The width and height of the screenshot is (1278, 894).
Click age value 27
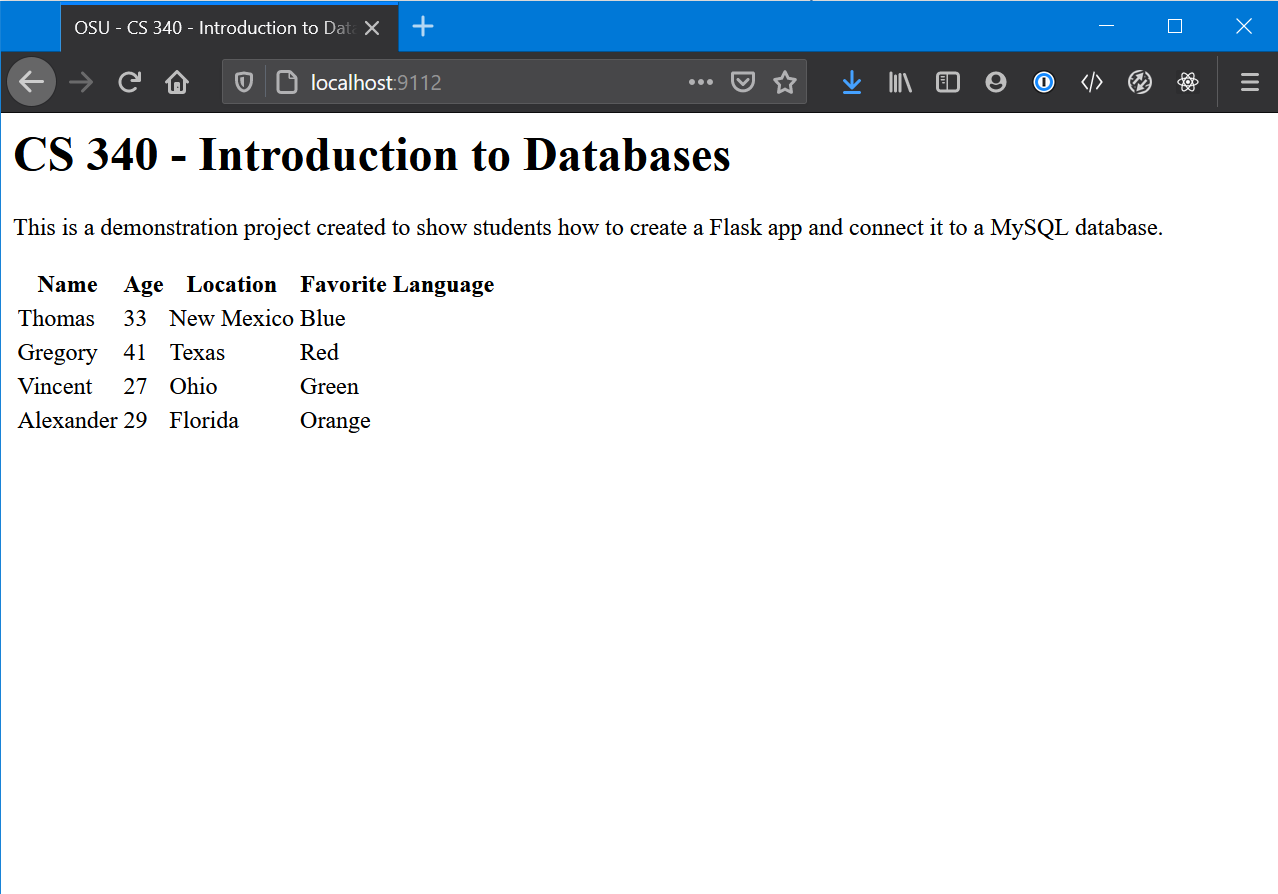coord(135,386)
